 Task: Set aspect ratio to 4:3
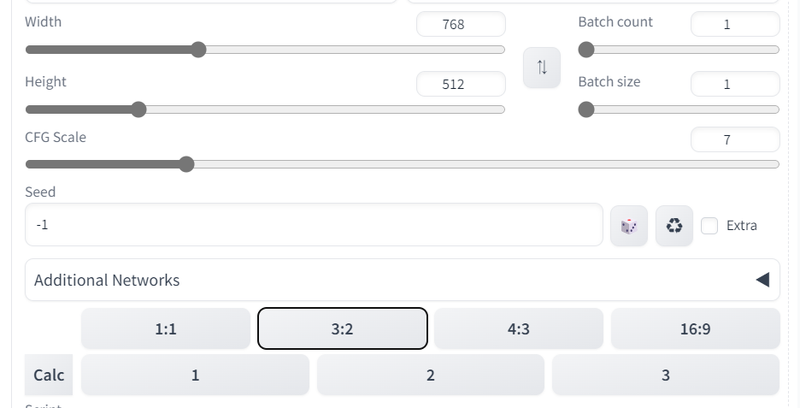[x=518, y=328]
